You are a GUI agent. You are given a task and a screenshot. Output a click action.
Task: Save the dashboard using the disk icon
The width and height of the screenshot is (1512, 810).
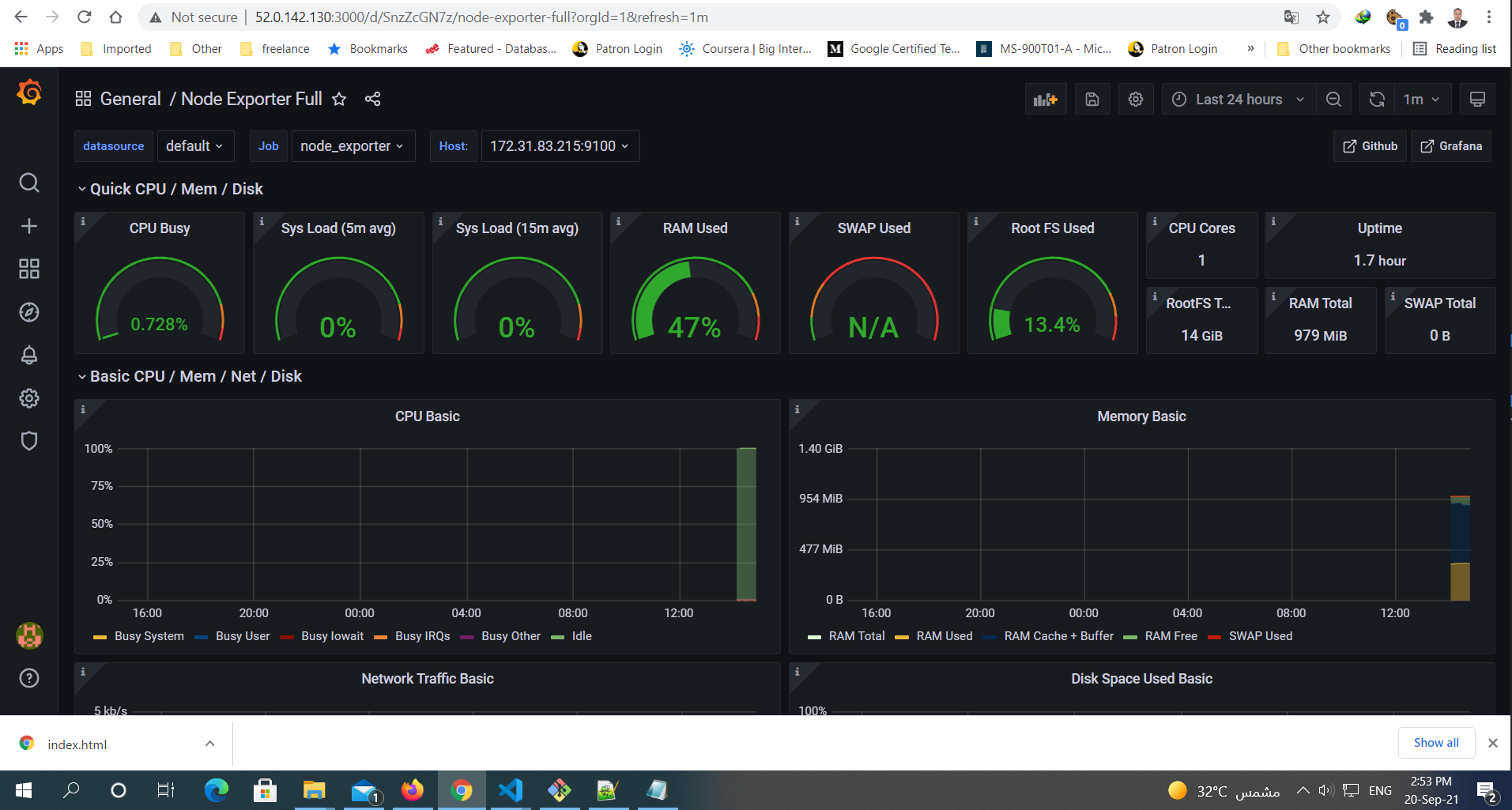[1092, 100]
